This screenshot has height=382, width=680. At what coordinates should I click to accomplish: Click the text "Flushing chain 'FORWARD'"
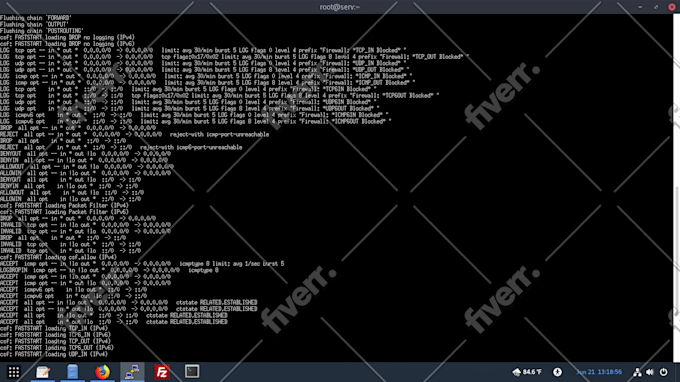coord(36,18)
